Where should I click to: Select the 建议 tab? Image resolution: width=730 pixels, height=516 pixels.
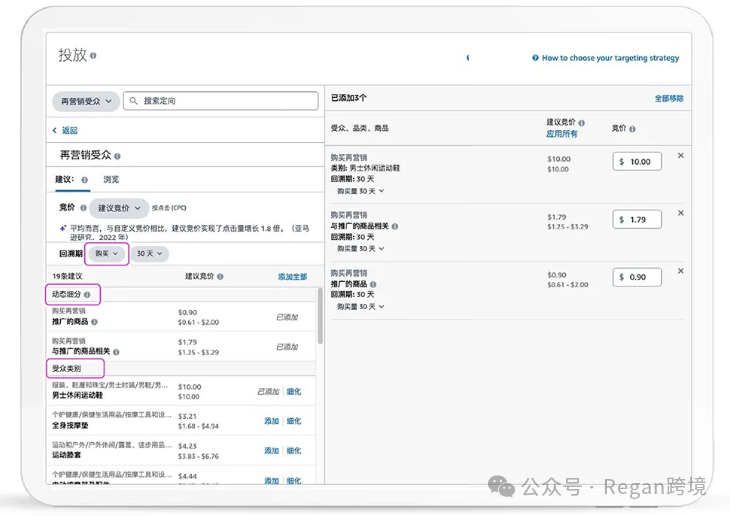pos(64,180)
